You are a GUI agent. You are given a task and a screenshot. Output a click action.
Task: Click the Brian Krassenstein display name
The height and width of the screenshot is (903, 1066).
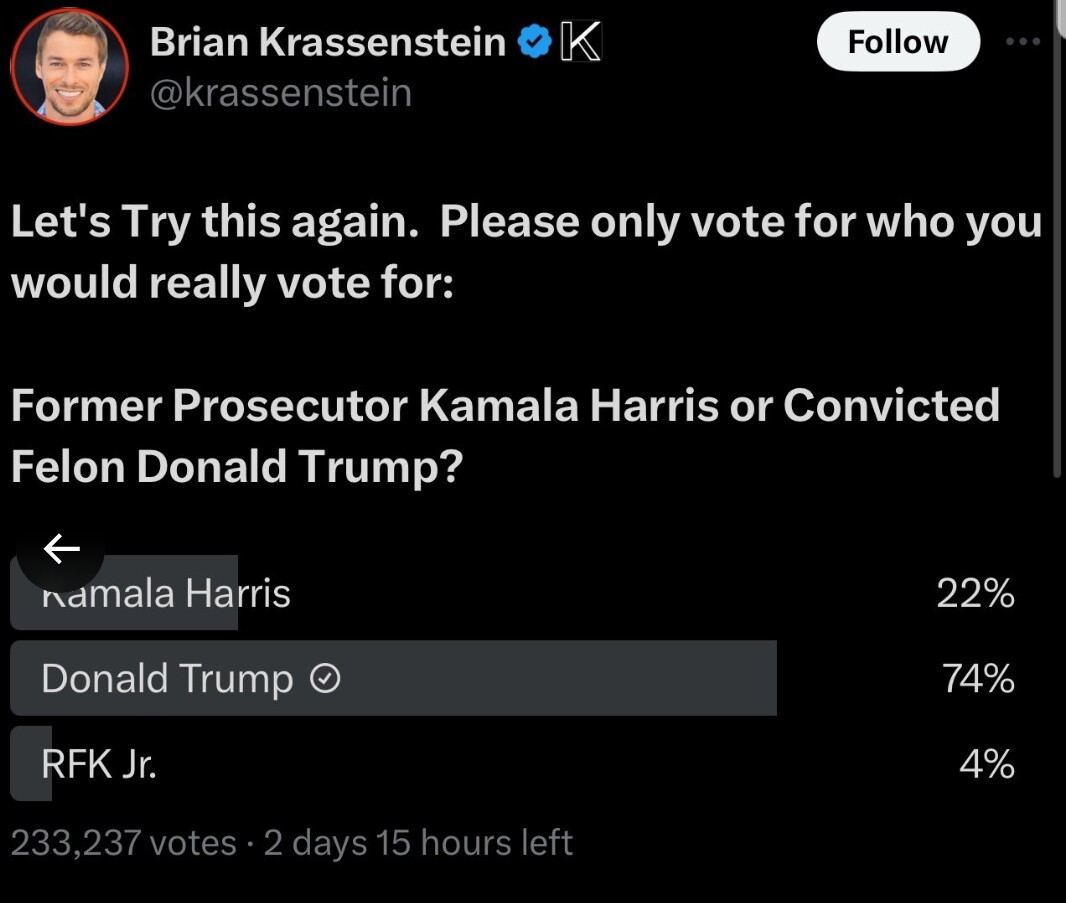point(327,41)
